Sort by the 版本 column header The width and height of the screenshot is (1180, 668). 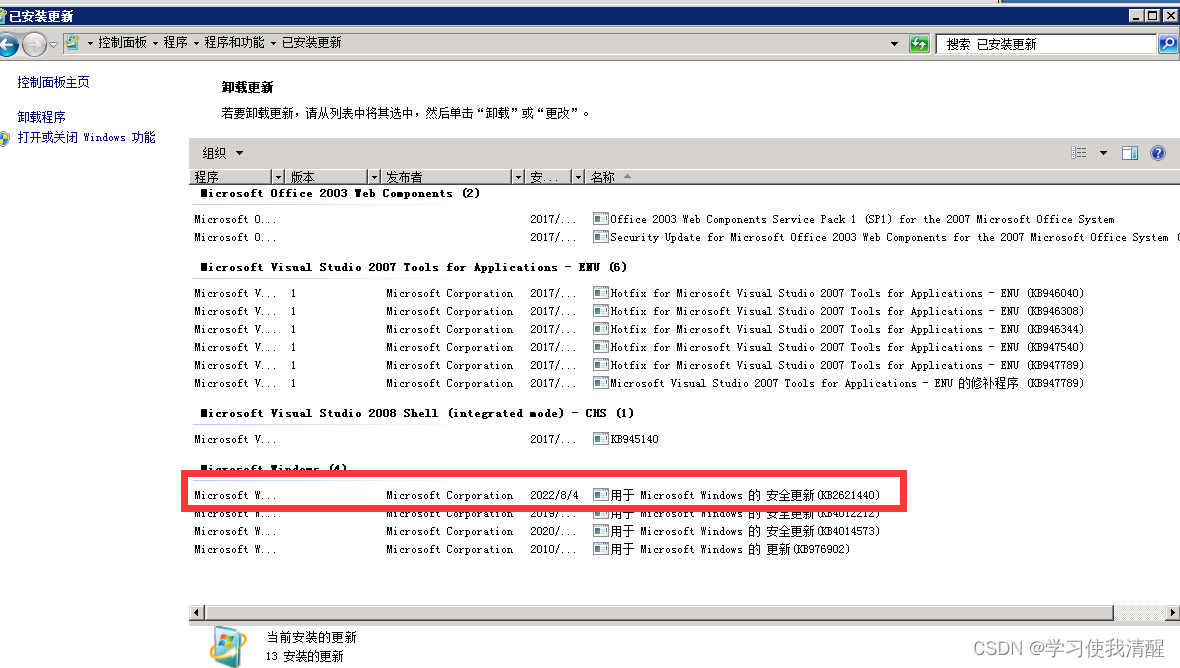click(x=327, y=177)
